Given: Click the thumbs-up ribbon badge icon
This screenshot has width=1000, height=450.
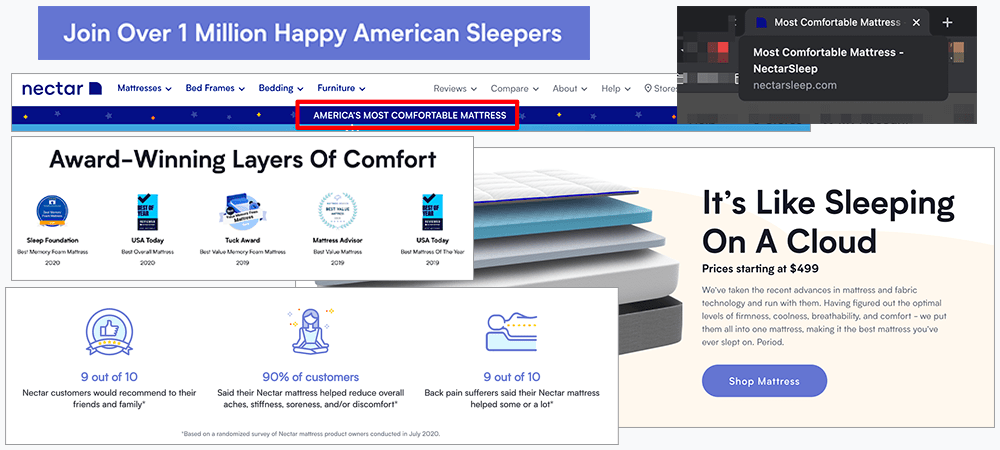Looking at the screenshot, I should point(109,331).
